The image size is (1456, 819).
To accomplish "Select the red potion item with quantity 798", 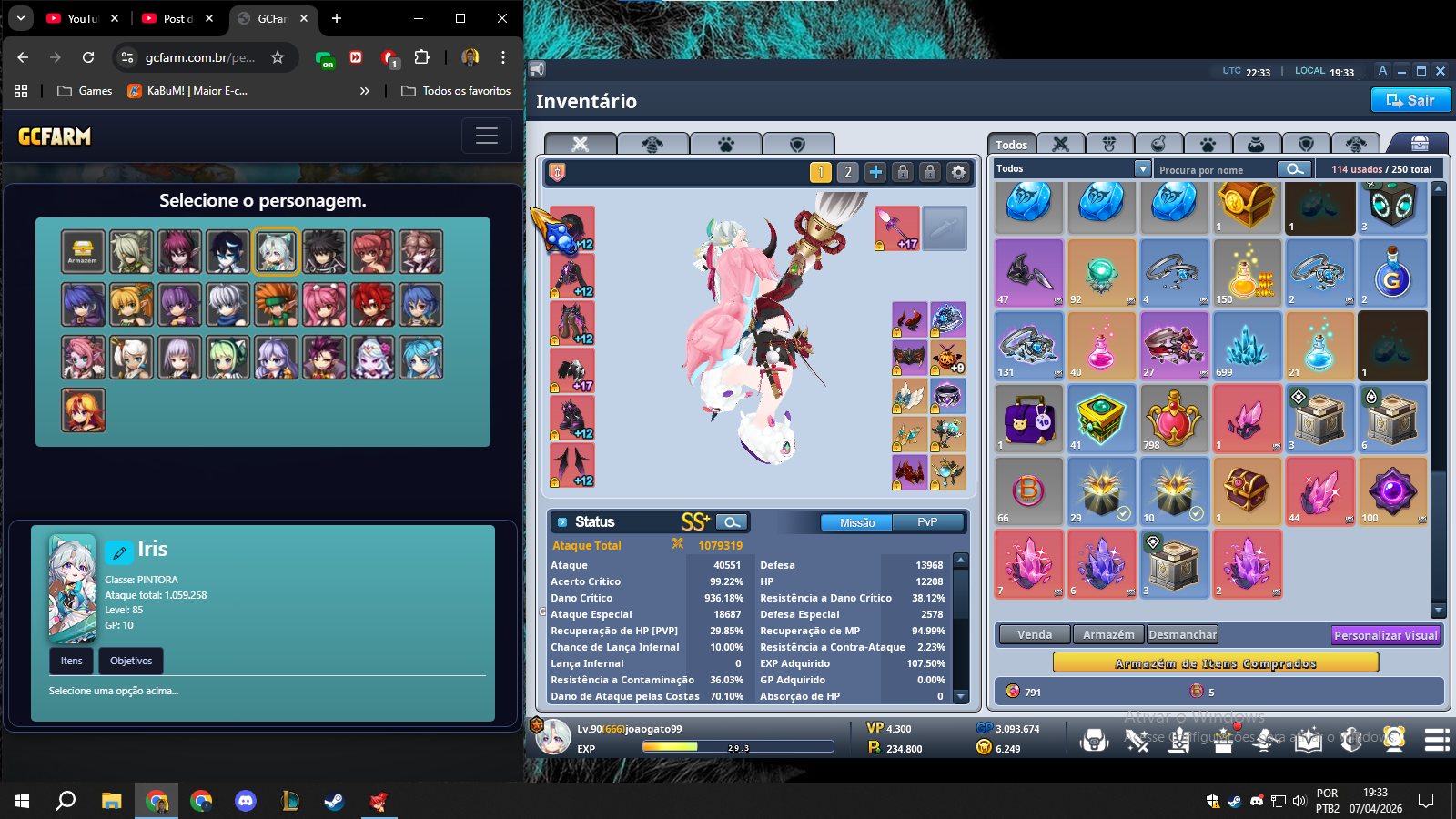I will 1174,419.
